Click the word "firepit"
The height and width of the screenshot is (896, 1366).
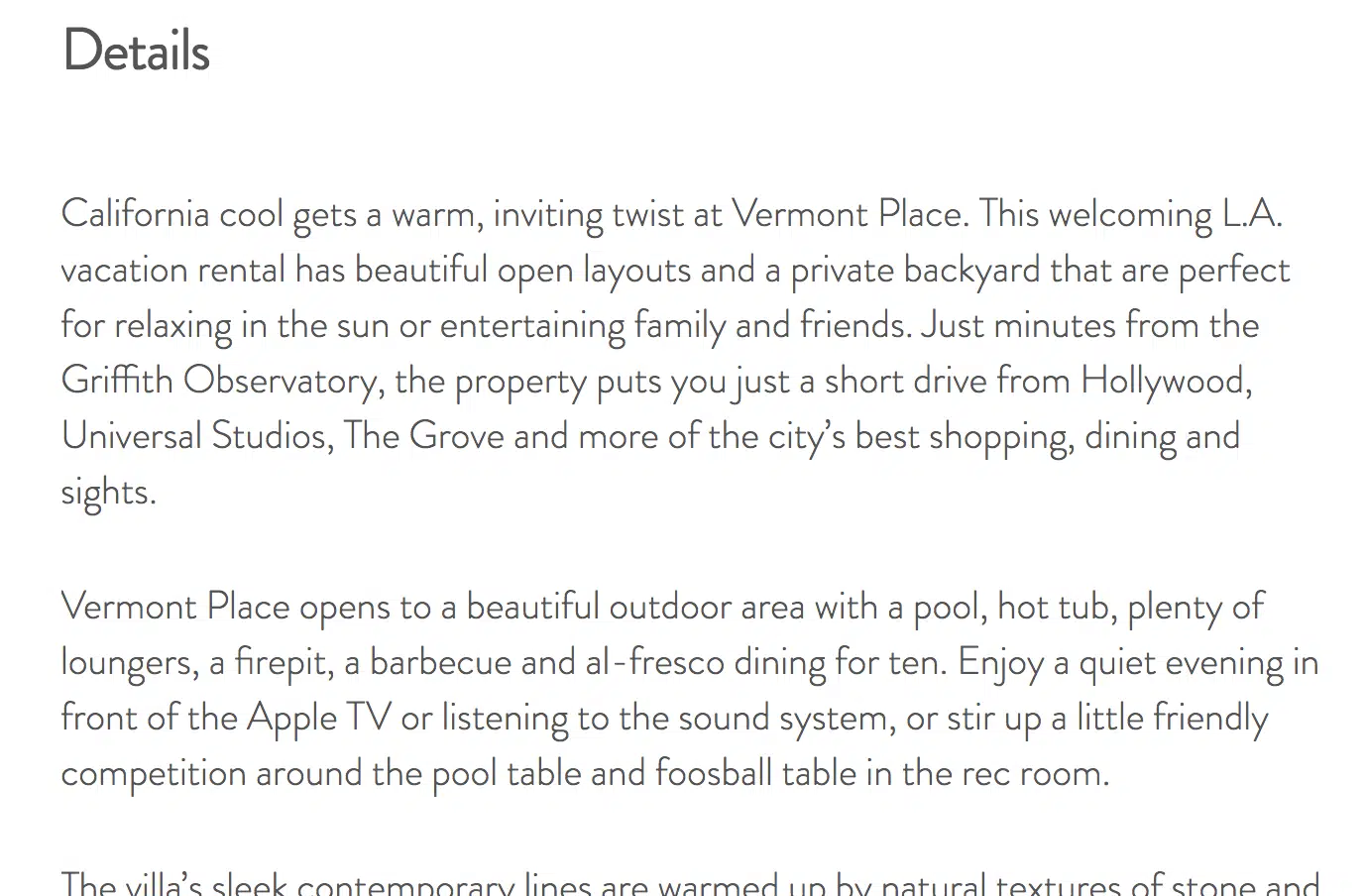tap(282, 662)
